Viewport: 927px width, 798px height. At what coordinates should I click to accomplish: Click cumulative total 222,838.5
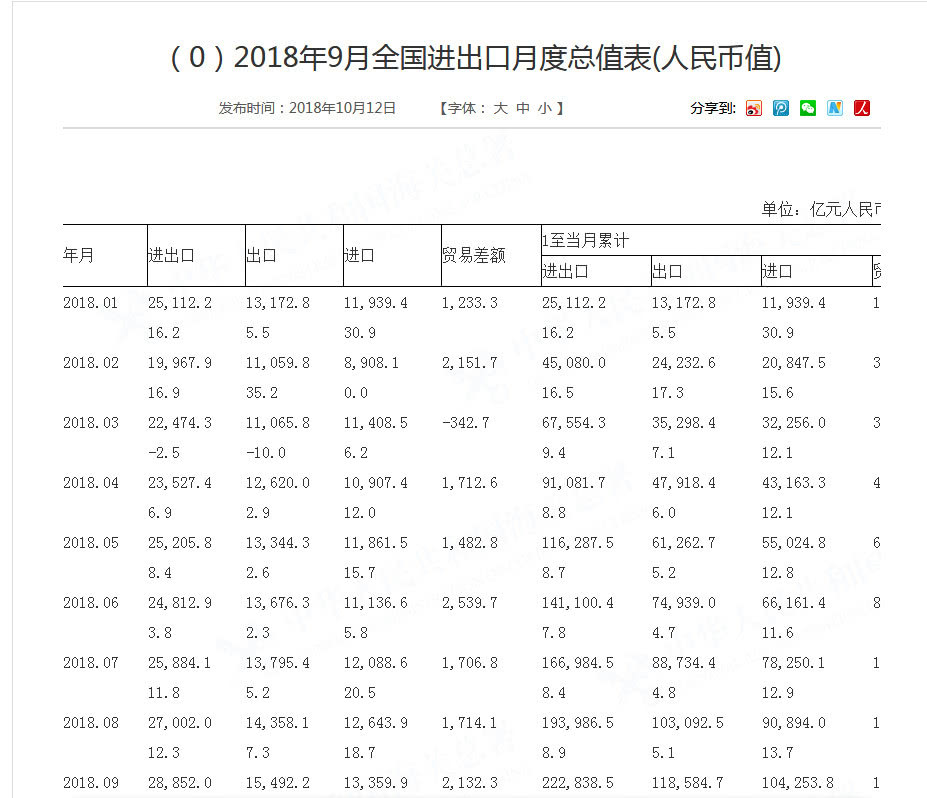pos(578,783)
